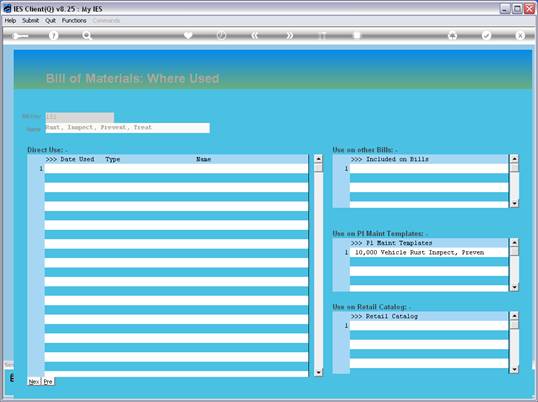Click the down arrow of the Direct Use scrollbar
The height and width of the screenshot is (402, 538).
pos(318,372)
